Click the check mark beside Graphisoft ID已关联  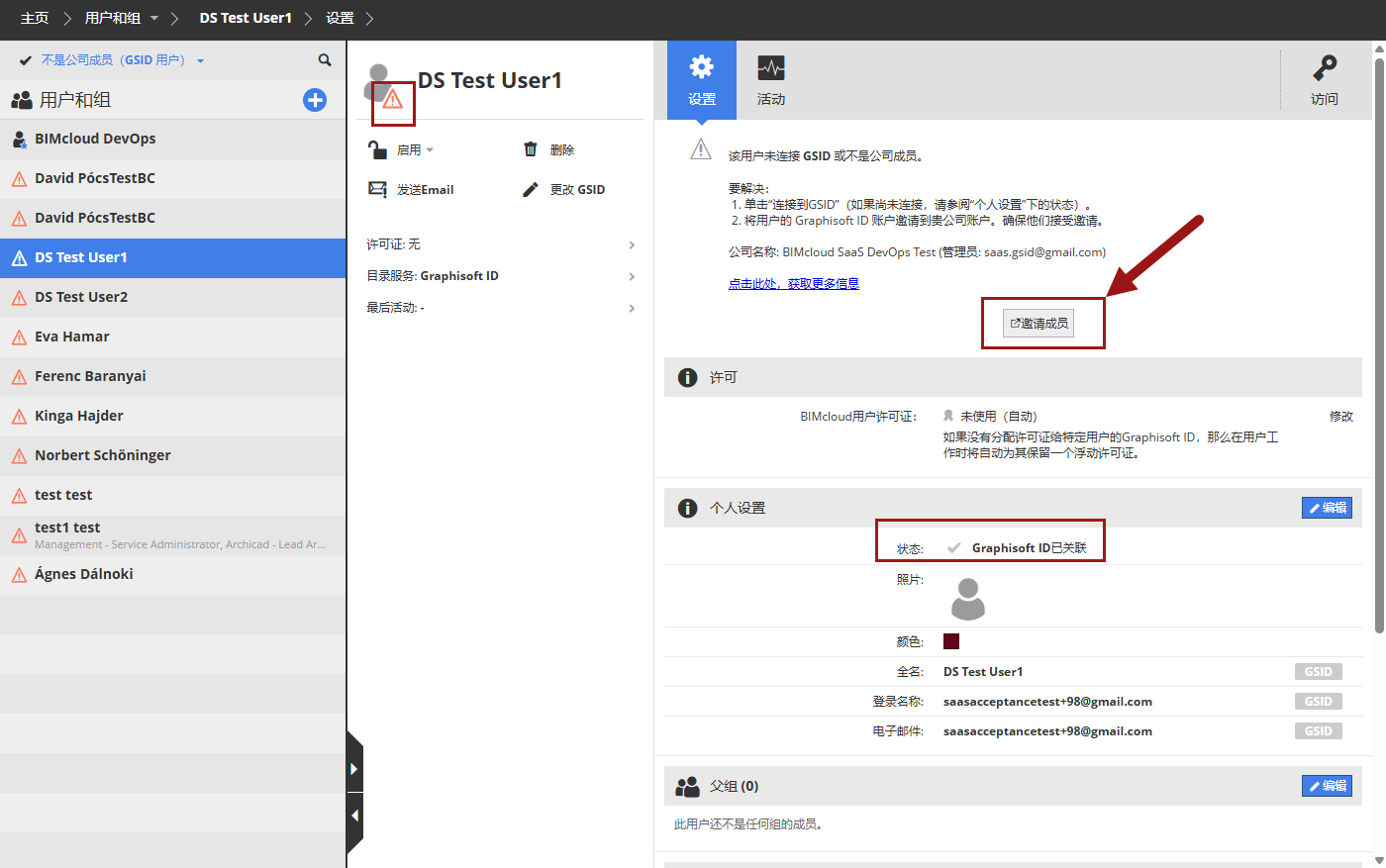[954, 547]
